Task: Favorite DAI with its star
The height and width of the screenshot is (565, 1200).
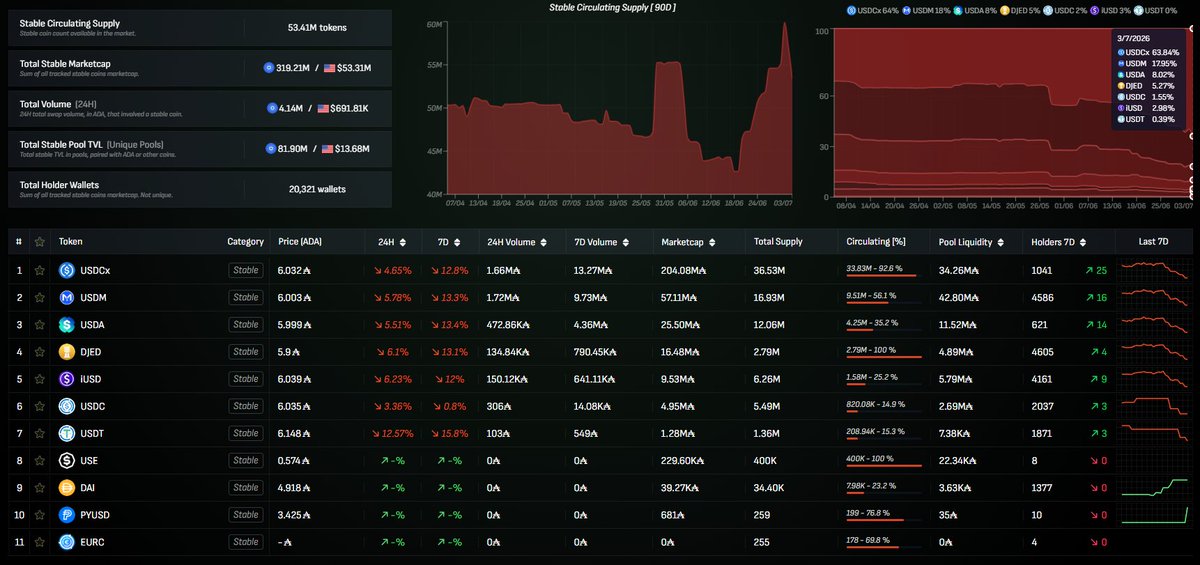Action: [40, 488]
